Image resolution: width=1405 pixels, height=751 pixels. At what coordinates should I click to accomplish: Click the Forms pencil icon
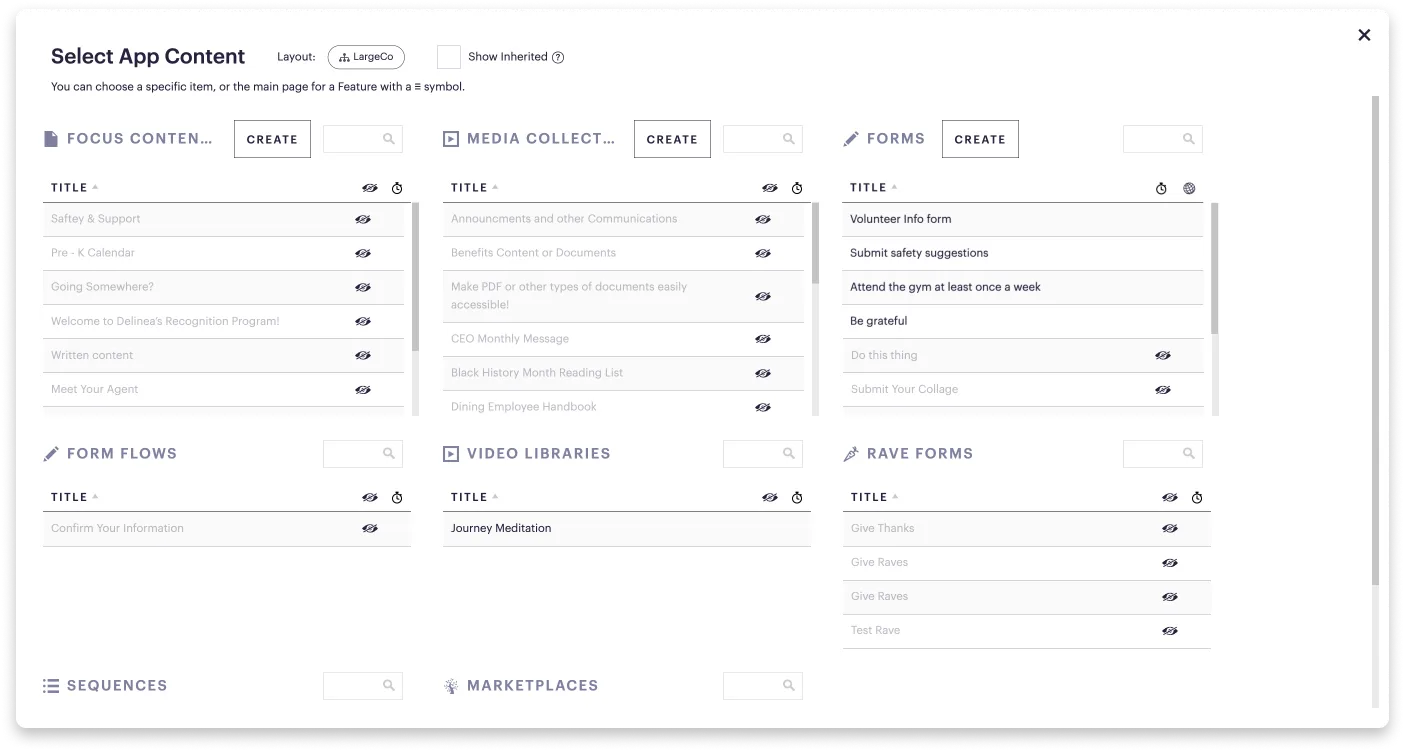pyautogui.click(x=851, y=139)
